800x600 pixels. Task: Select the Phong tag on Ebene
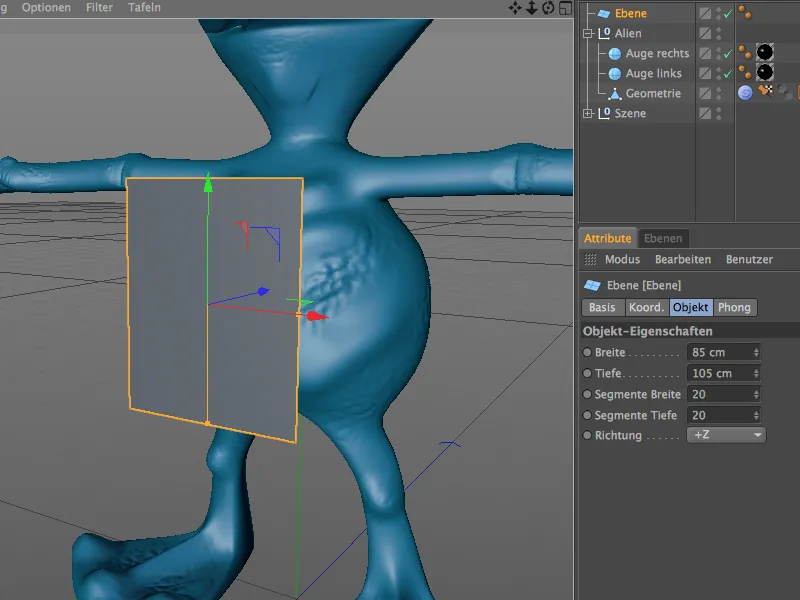(x=745, y=13)
